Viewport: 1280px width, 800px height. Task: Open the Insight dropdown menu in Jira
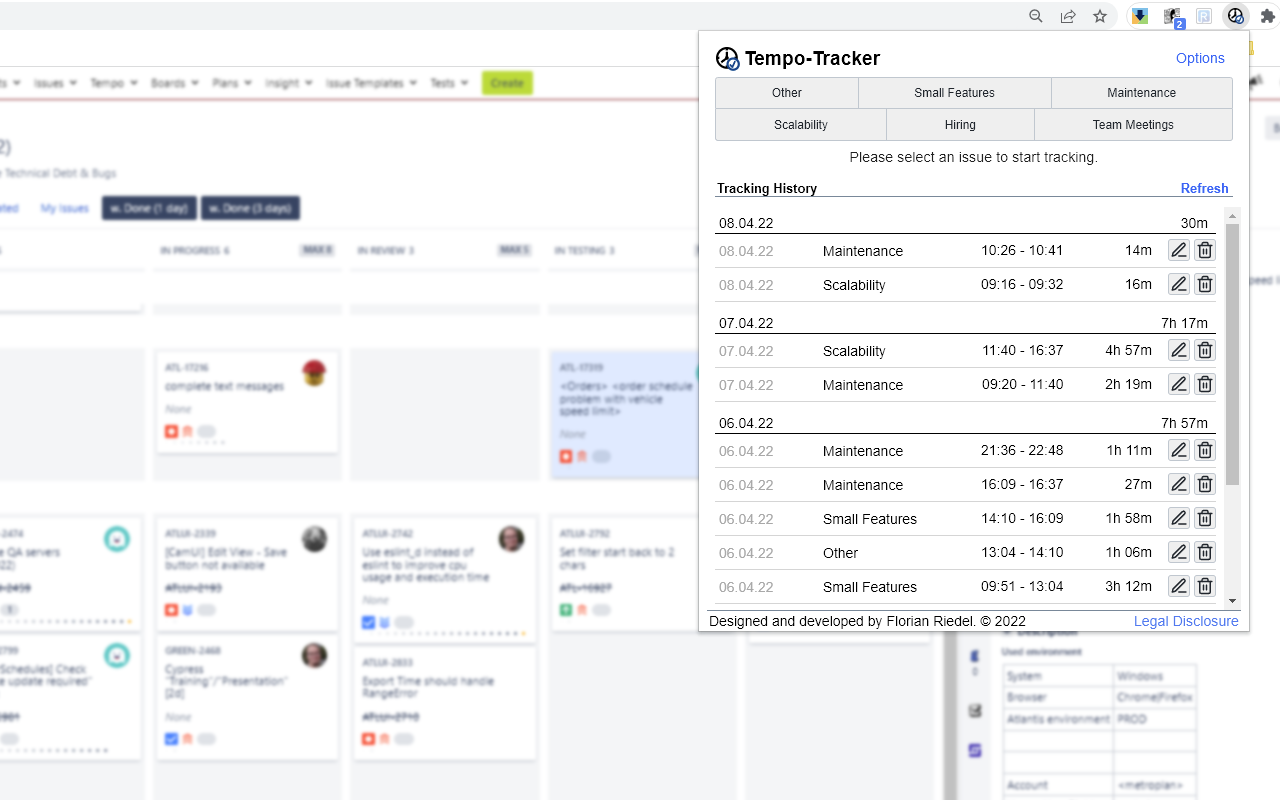[289, 83]
